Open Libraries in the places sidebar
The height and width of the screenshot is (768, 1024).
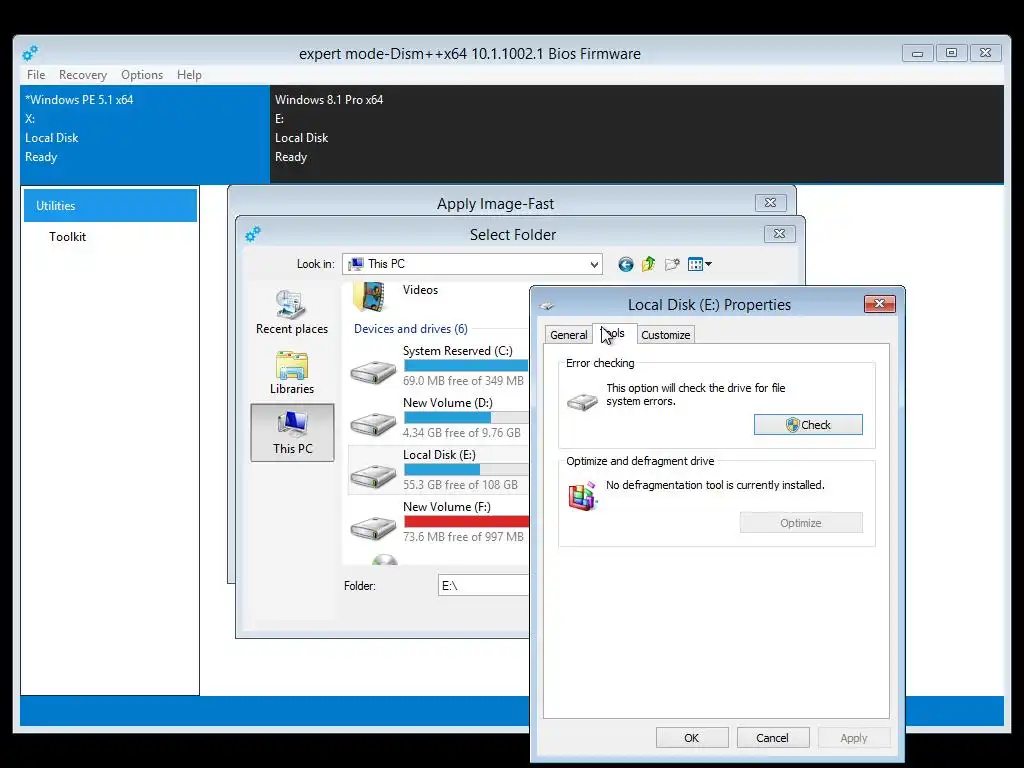292,373
